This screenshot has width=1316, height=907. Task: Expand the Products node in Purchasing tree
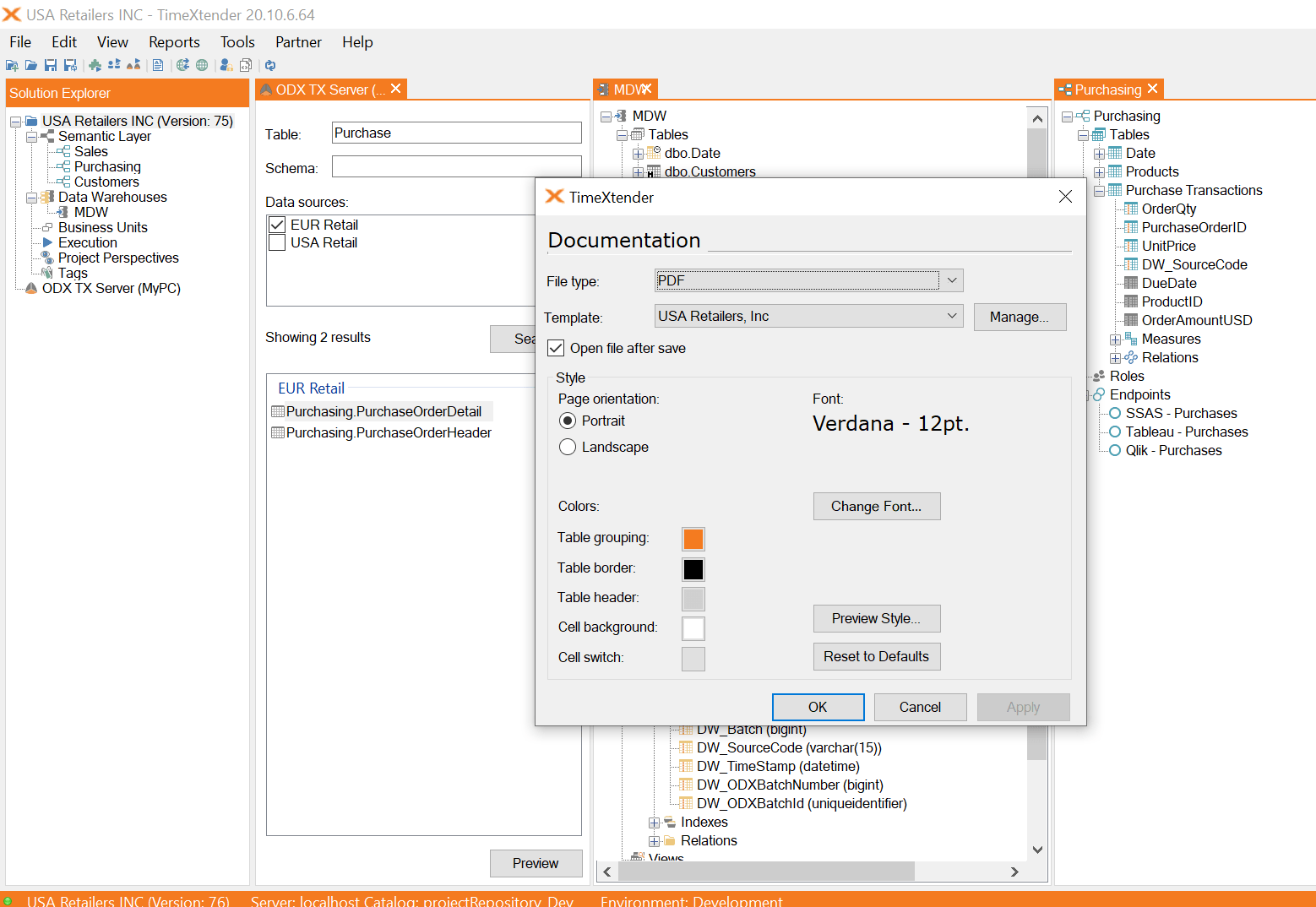1099,172
